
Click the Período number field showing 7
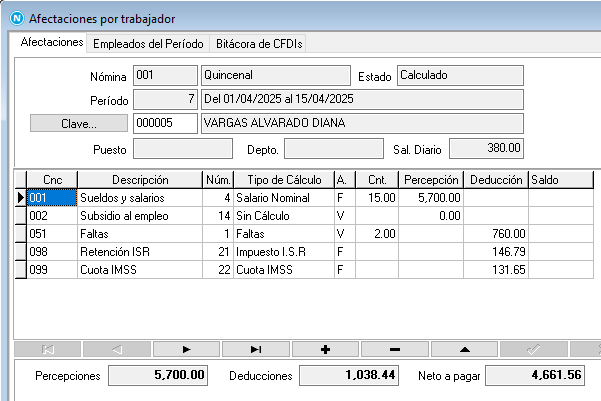point(165,99)
